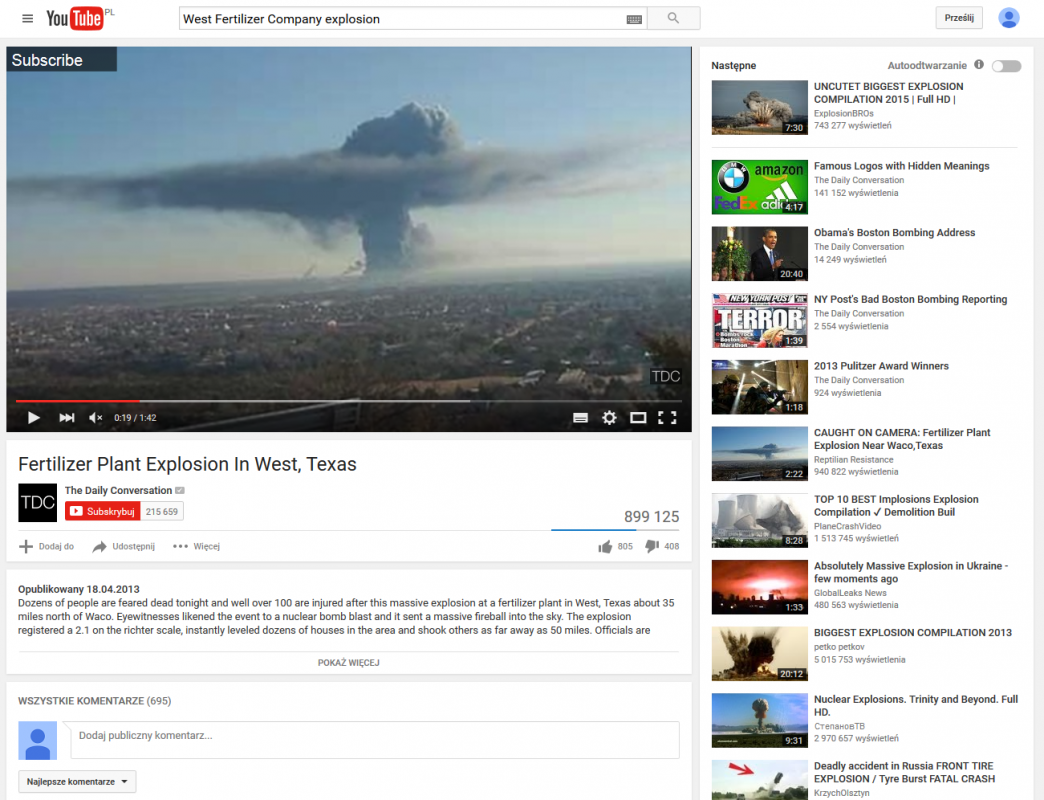Unmute the video sound
The width and height of the screenshot is (1044, 800).
pyautogui.click(x=96, y=418)
